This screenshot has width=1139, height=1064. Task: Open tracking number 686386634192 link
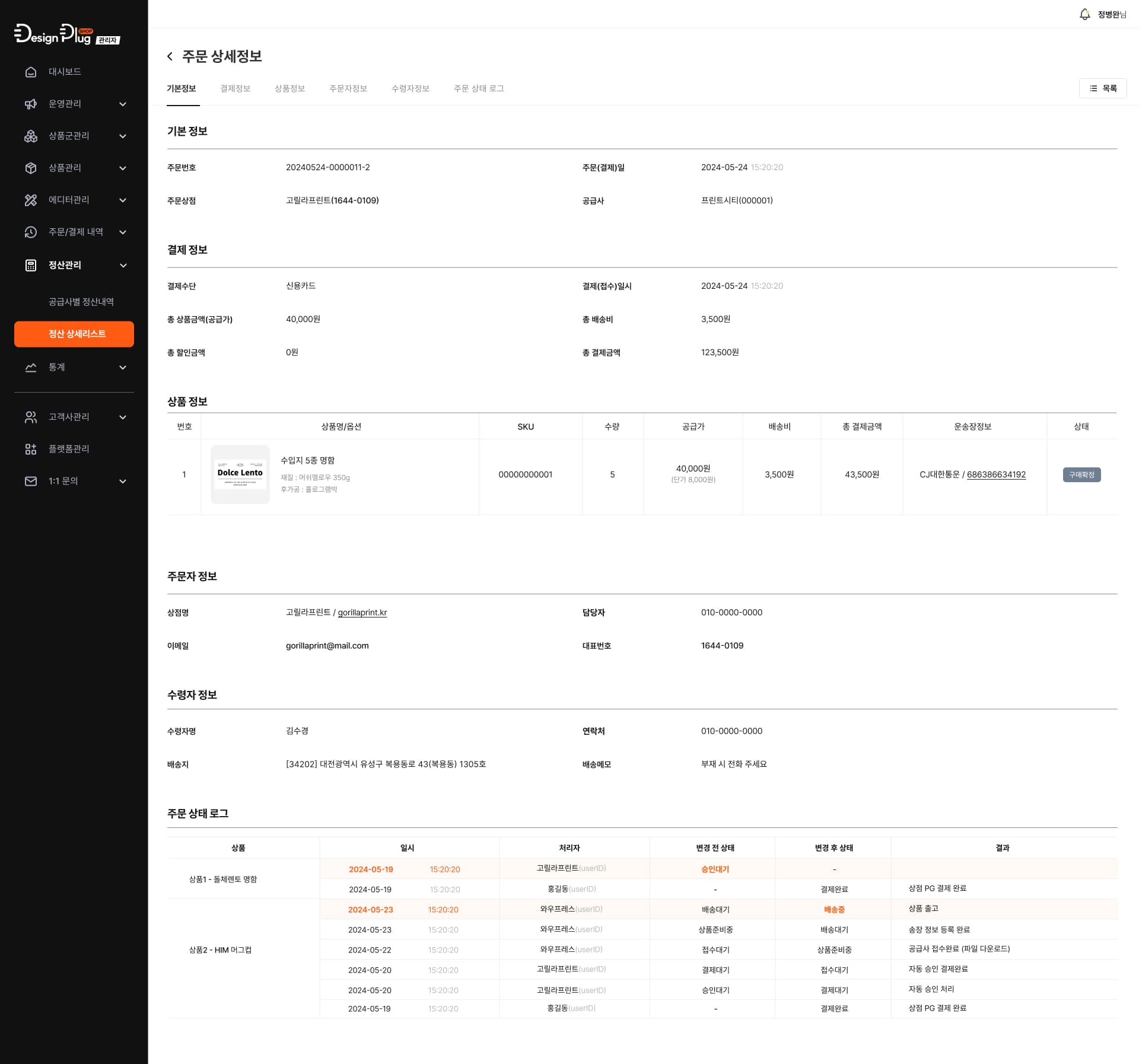coord(996,474)
